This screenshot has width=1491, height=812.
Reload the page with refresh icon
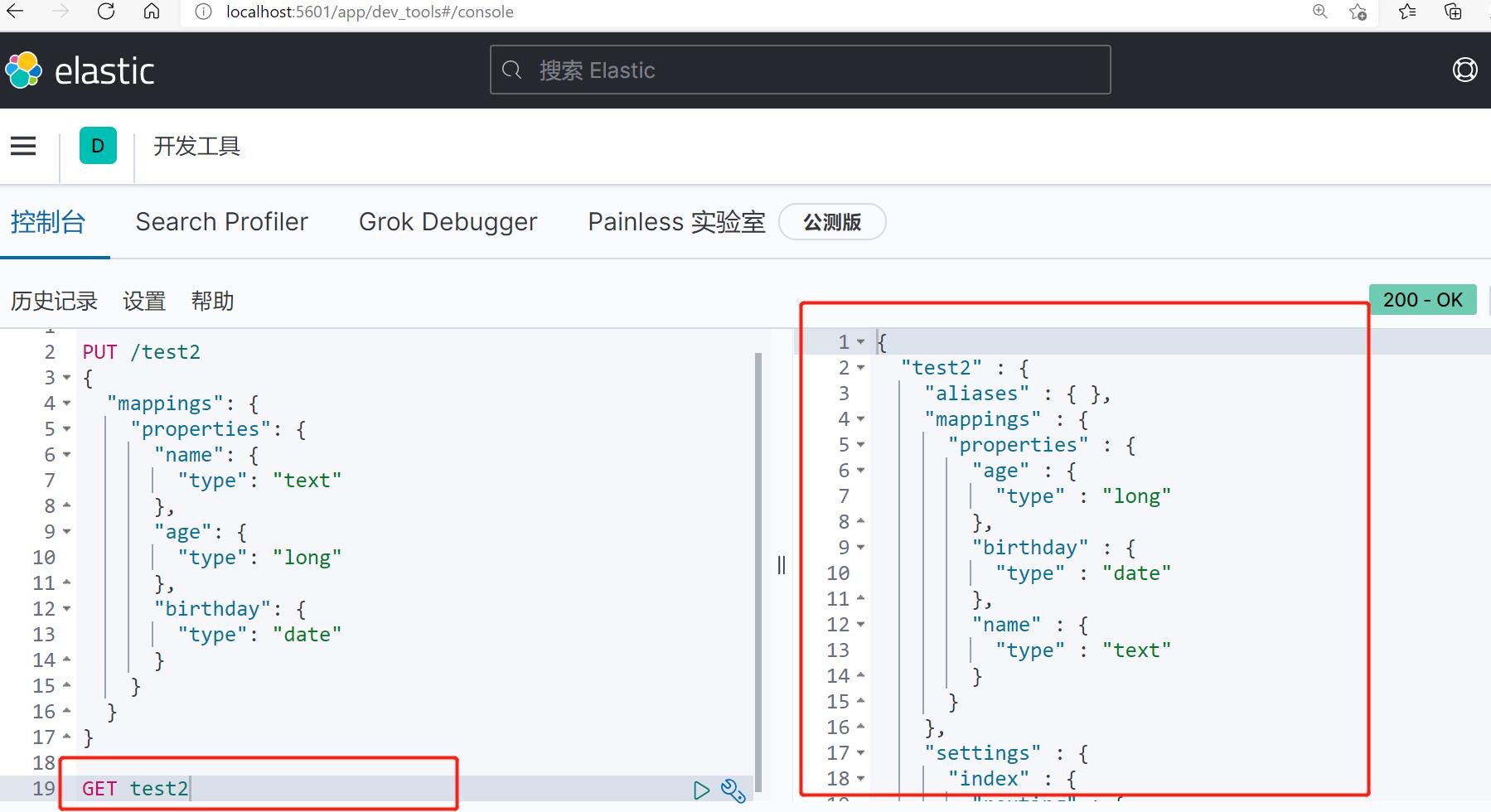click(x=106, y=12)
